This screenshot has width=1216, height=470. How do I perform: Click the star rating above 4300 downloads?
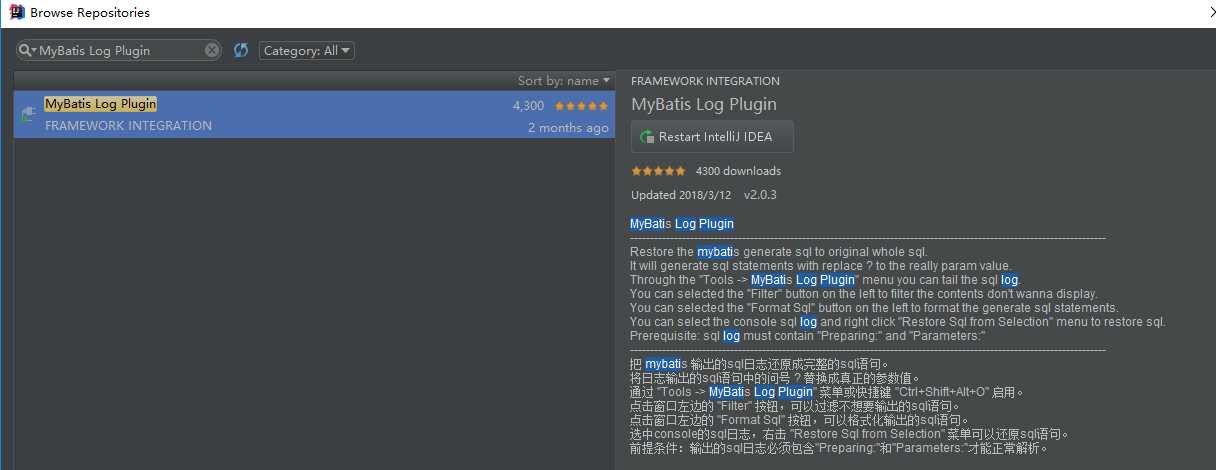click(x=658, y=171)
